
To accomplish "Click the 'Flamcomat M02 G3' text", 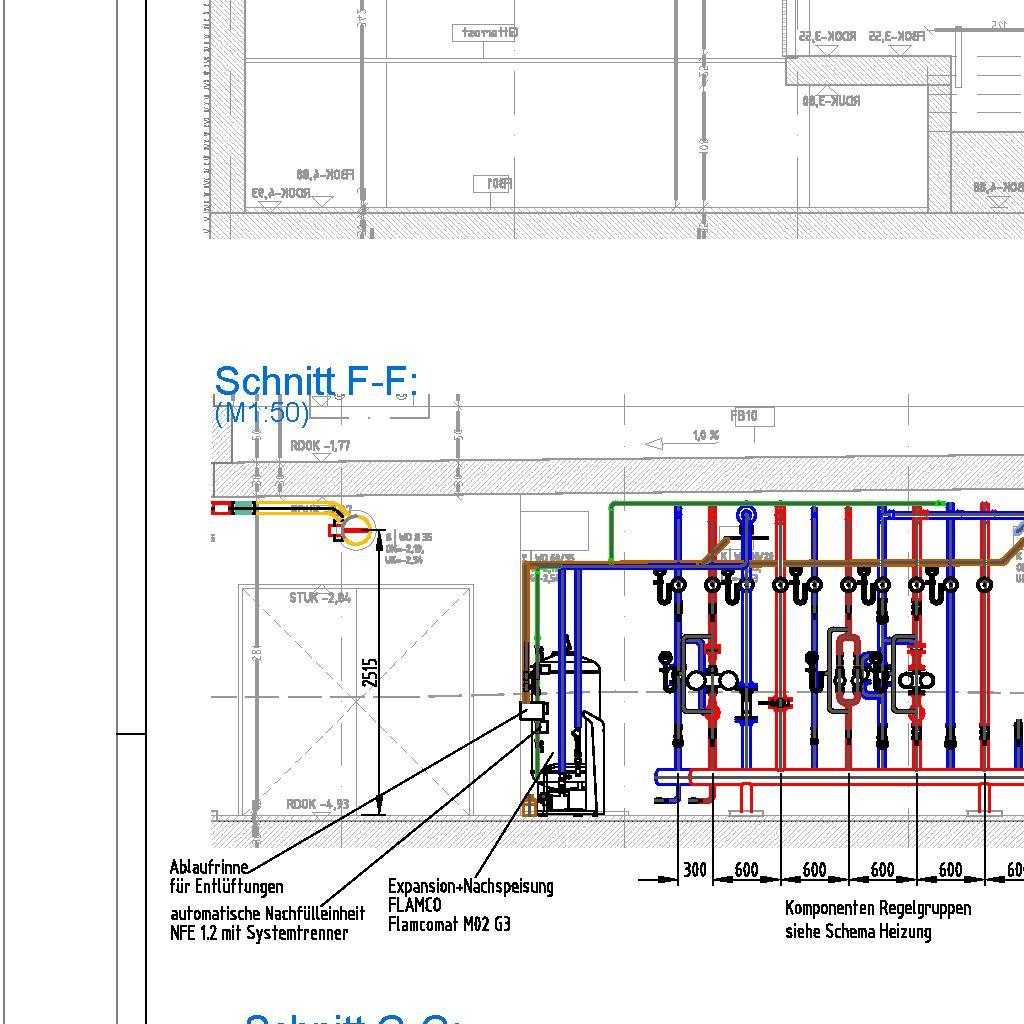I will pos(449,924).
